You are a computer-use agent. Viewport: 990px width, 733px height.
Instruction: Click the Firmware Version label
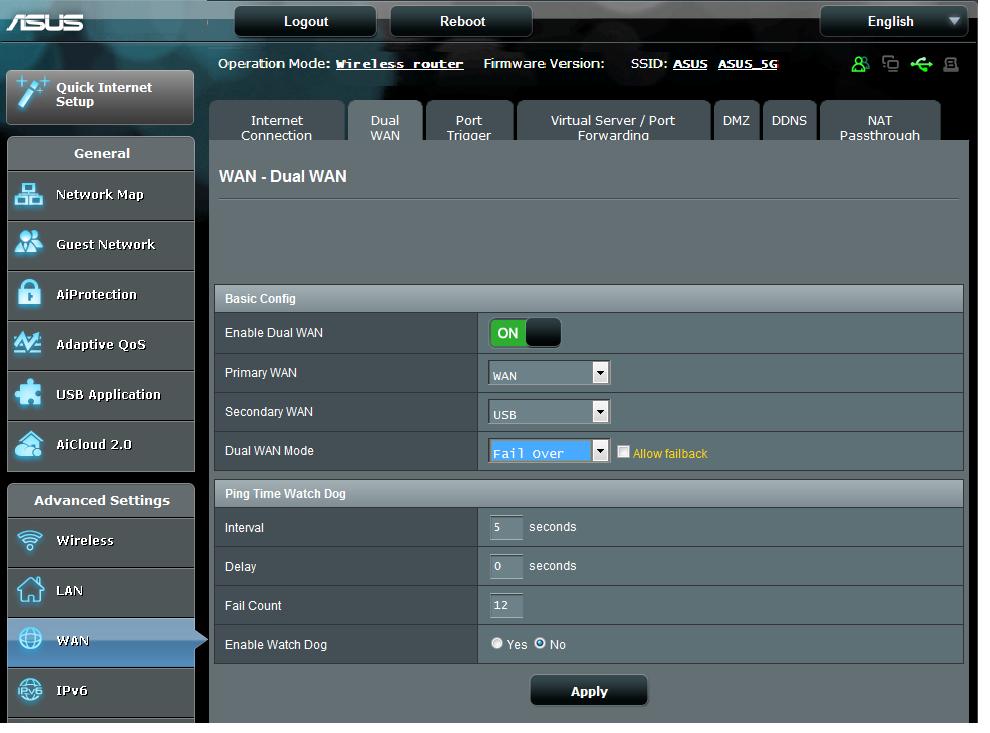point(544,64)
